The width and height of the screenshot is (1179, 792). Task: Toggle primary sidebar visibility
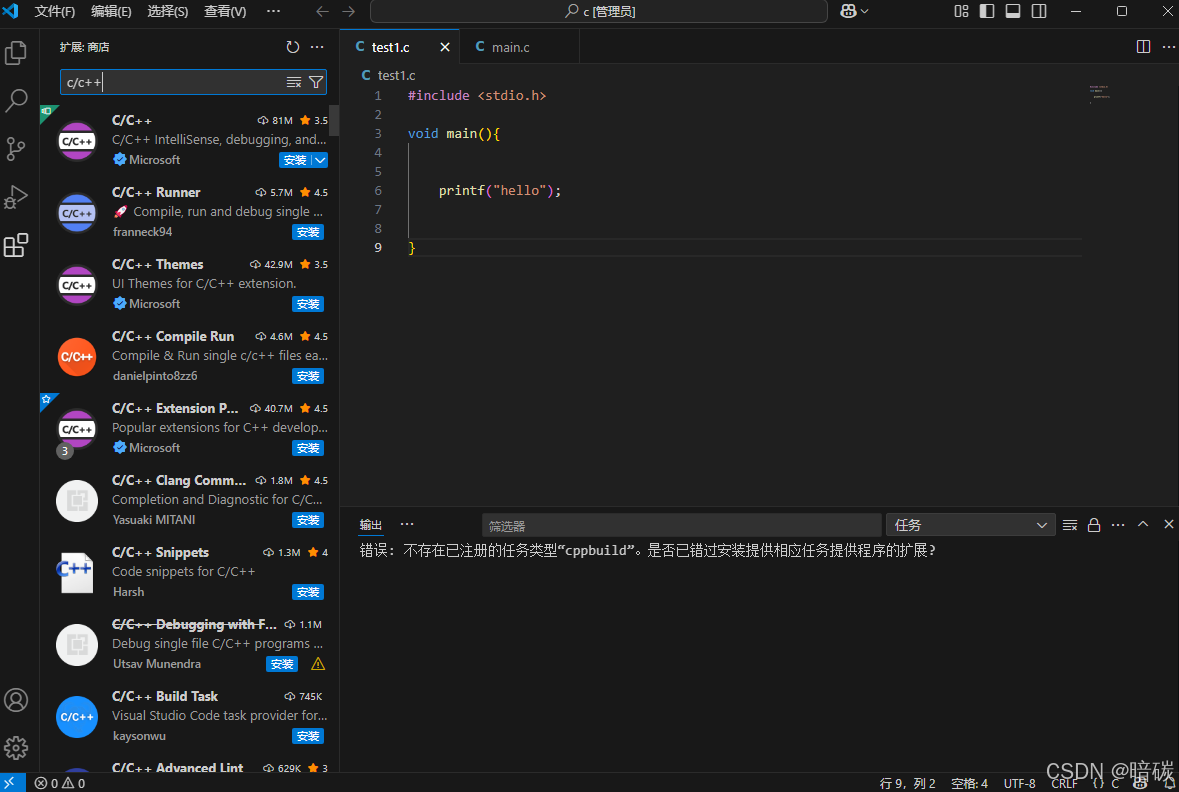987,11
